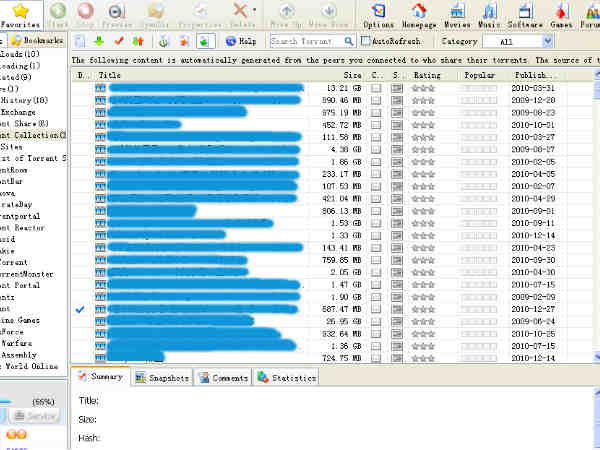Viewport: 600px width, 450px height.
Task: Open the Games toolbar icon
Action: click(x=562, y=14)
